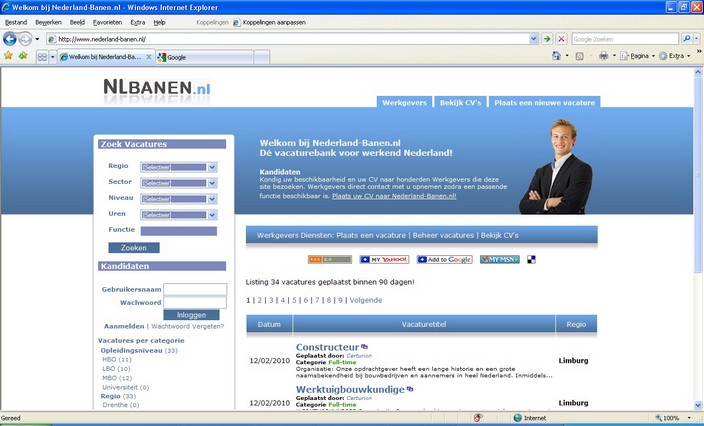This screenshot has width=704, height=426.
Task: Open the status bar zoom level dropdown arrow
Action: pos(688,418)
